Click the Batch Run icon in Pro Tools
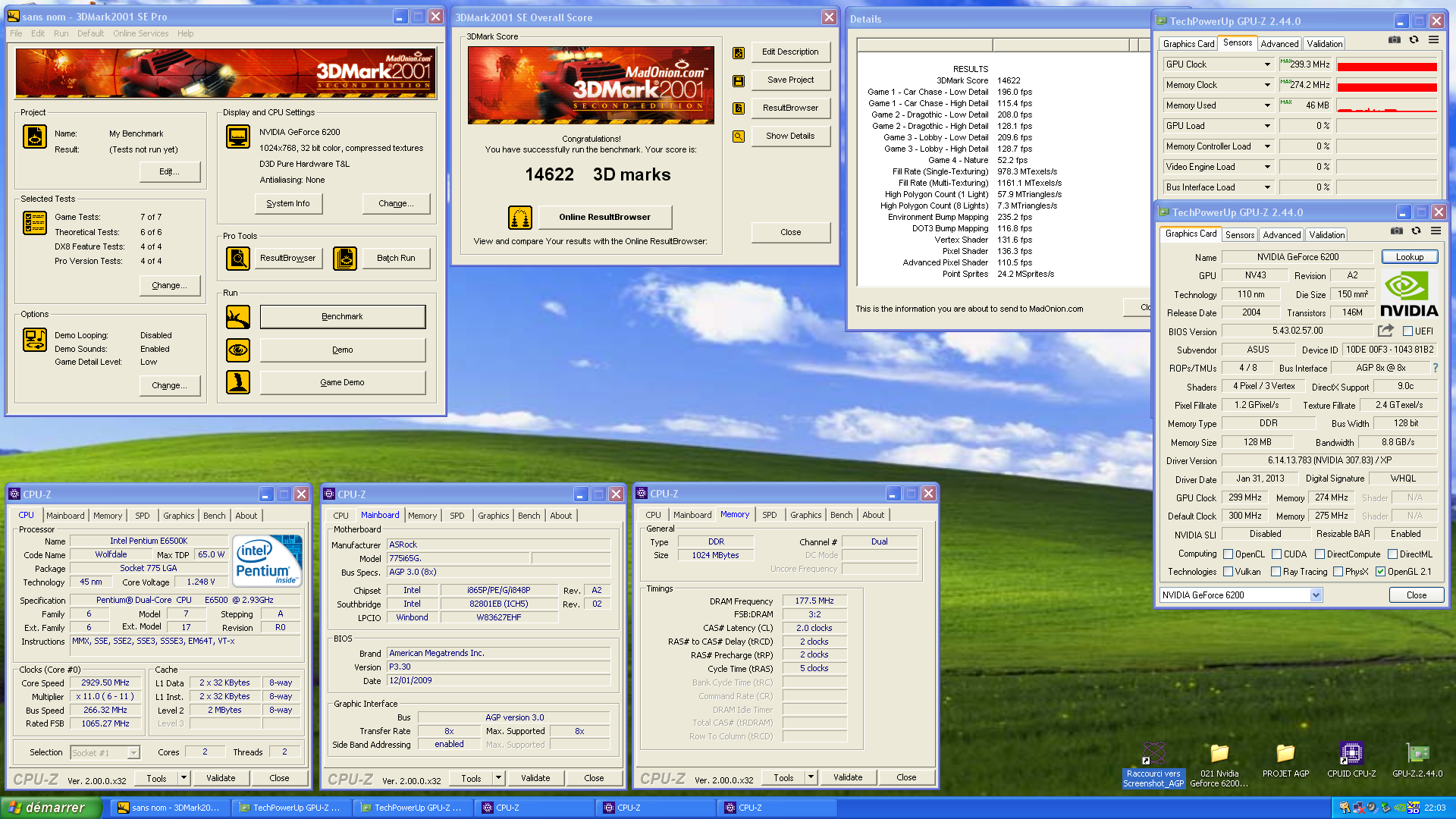 pyautogui.click(x=345, y=259)
